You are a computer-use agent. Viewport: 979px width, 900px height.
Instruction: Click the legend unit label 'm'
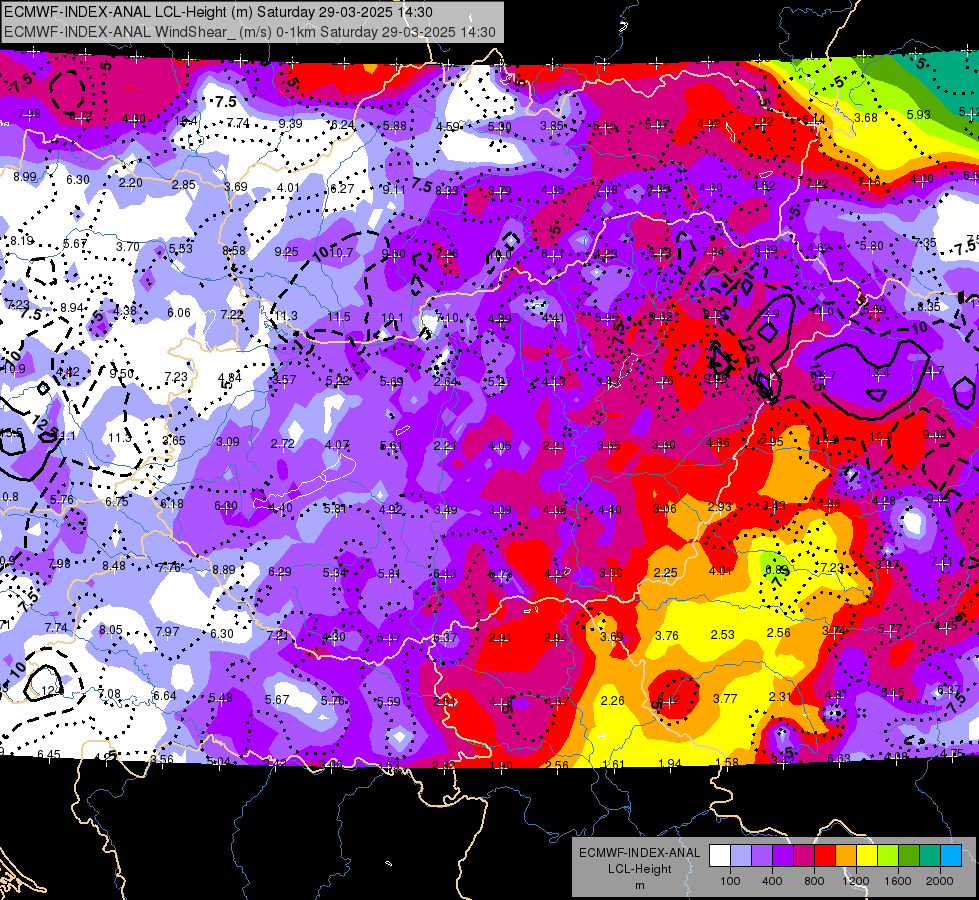[639, 886]
